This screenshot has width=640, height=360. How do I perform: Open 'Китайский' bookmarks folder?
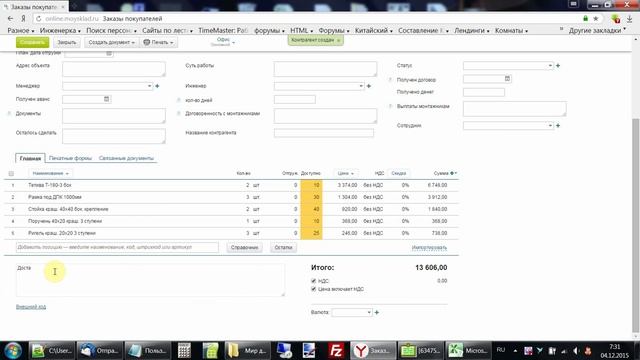(x=373, y=31)
